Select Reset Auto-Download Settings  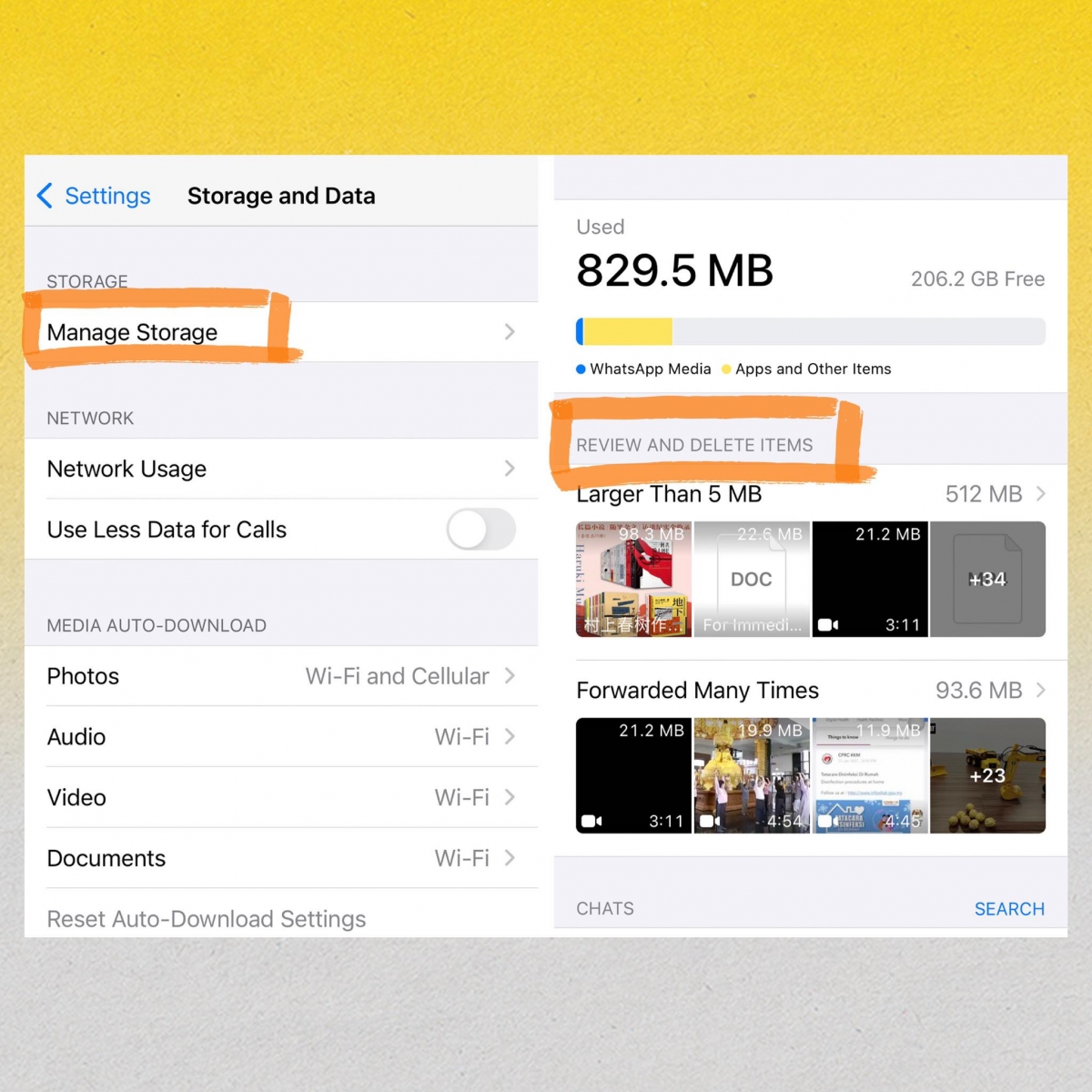pos(206,918)
